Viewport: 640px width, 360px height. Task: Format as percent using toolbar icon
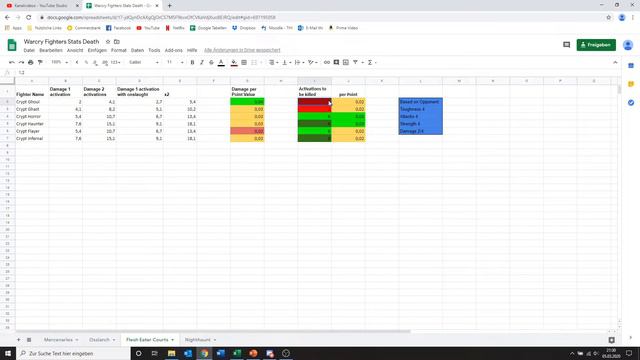pyautogui.click(x=86, y=62)
